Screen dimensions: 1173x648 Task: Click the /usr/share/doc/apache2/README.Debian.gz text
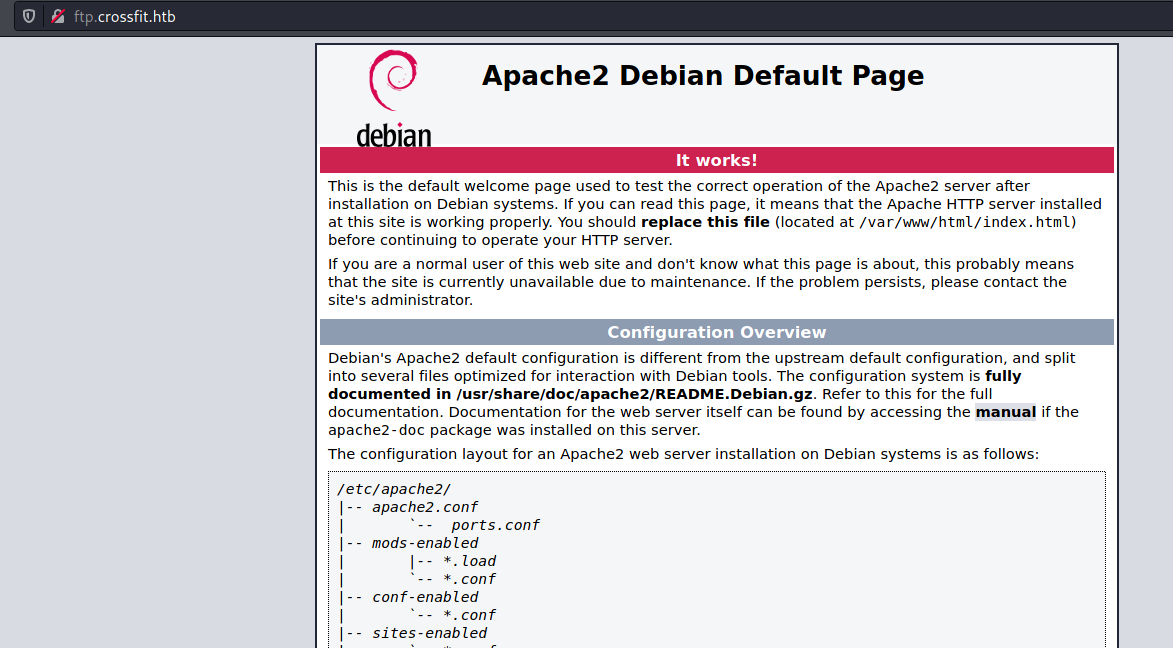634,394
